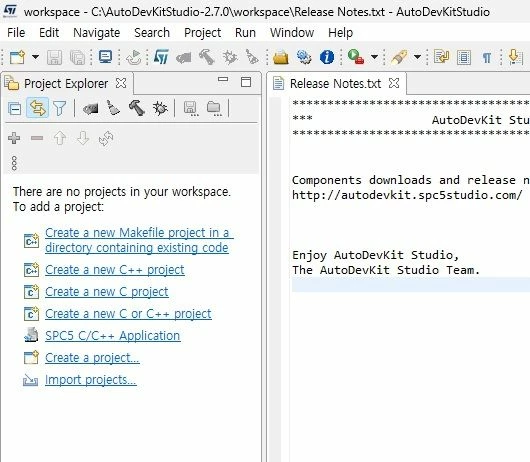
Task: Click Create a new Makefile project link
Action: [139, 240]
